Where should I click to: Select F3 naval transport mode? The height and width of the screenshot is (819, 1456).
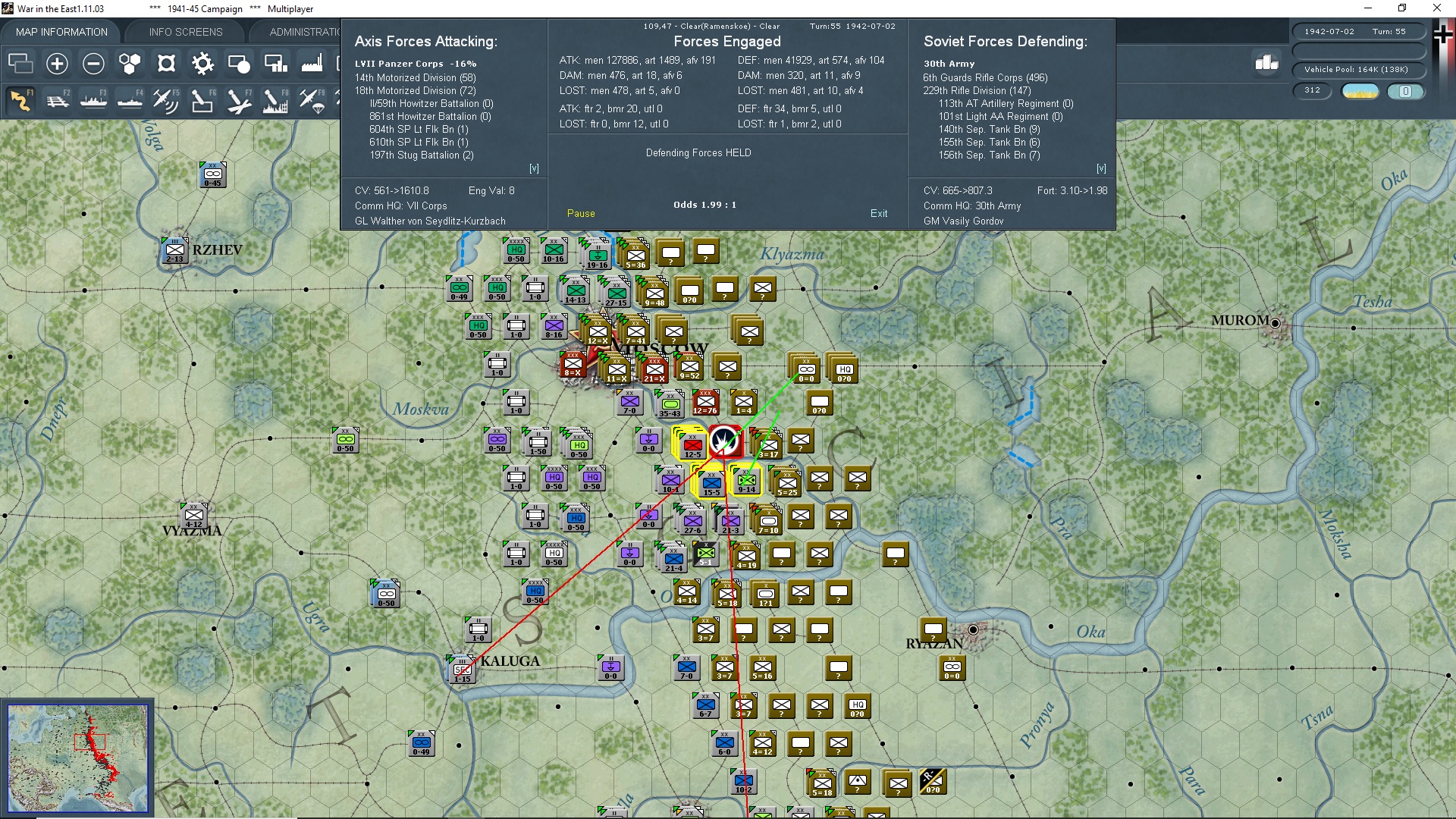click(93, 100)
